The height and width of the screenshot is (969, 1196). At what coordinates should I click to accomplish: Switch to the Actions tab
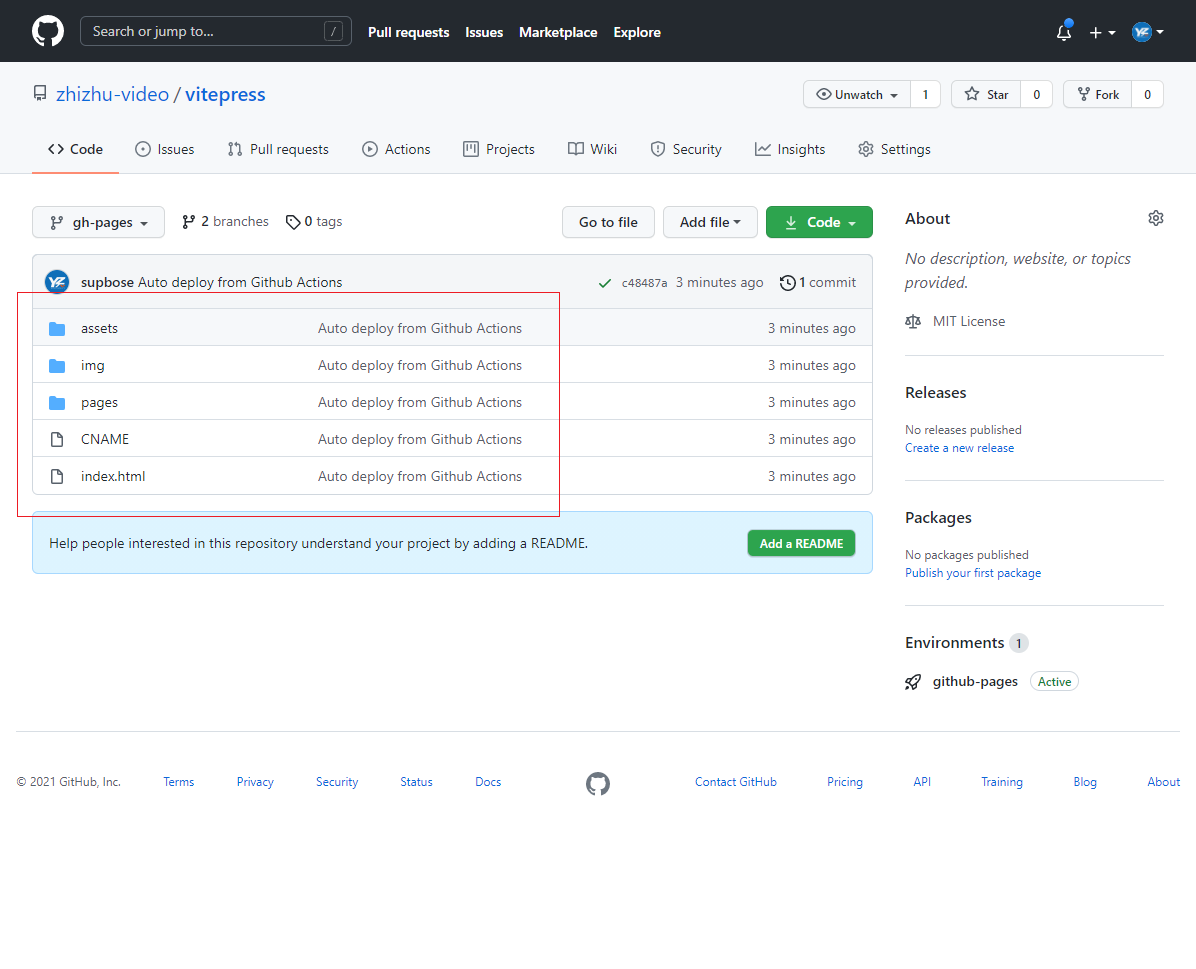point(396,150)
